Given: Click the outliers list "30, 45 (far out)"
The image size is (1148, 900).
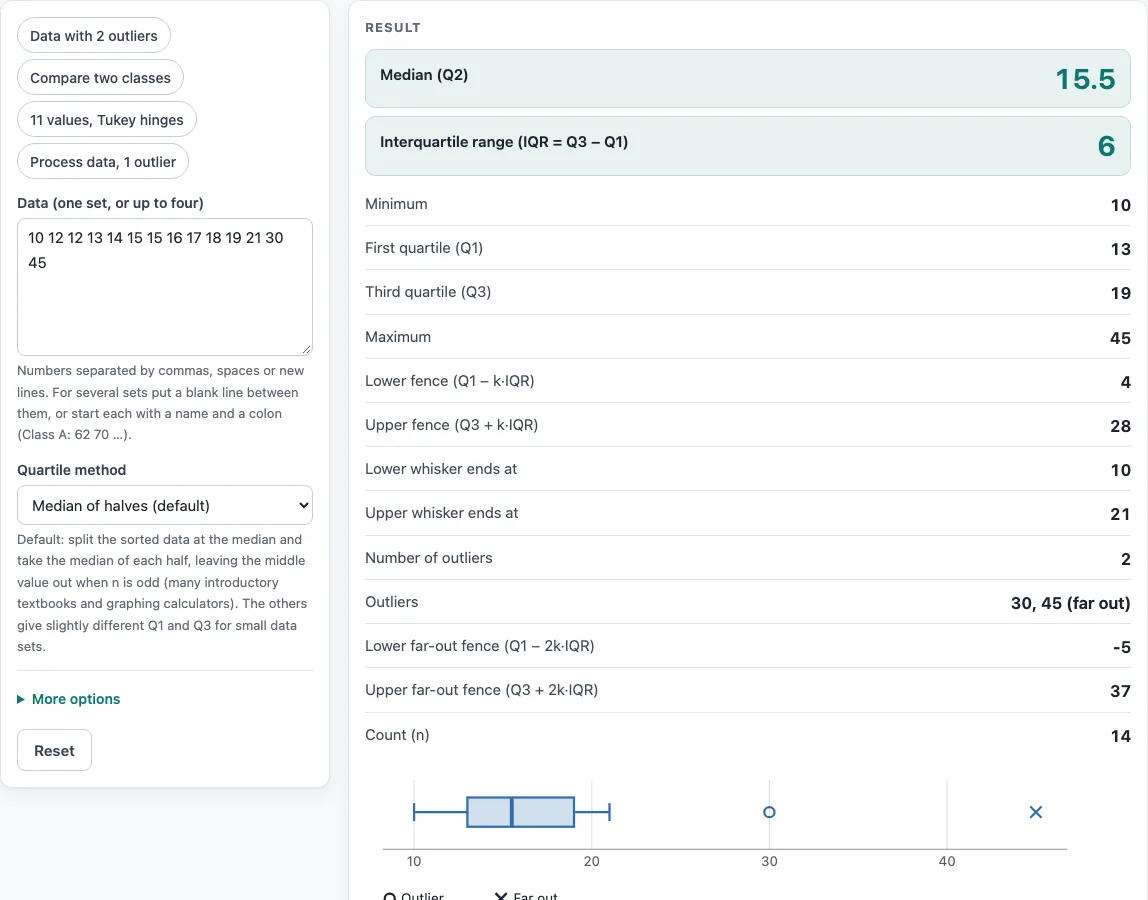Looking at the screenshot, I should click(1070, 603).
